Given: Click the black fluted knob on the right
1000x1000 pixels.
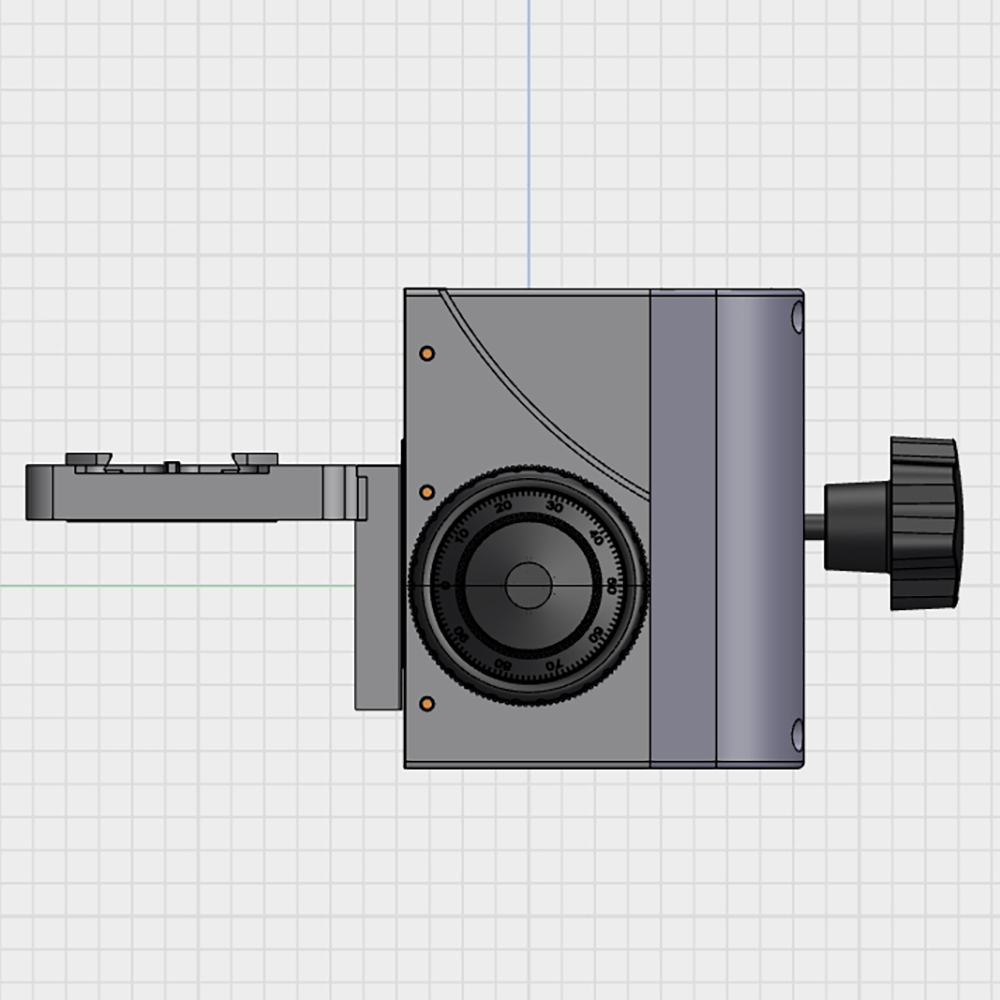Looking at the screenshot, I should [922, 523].
